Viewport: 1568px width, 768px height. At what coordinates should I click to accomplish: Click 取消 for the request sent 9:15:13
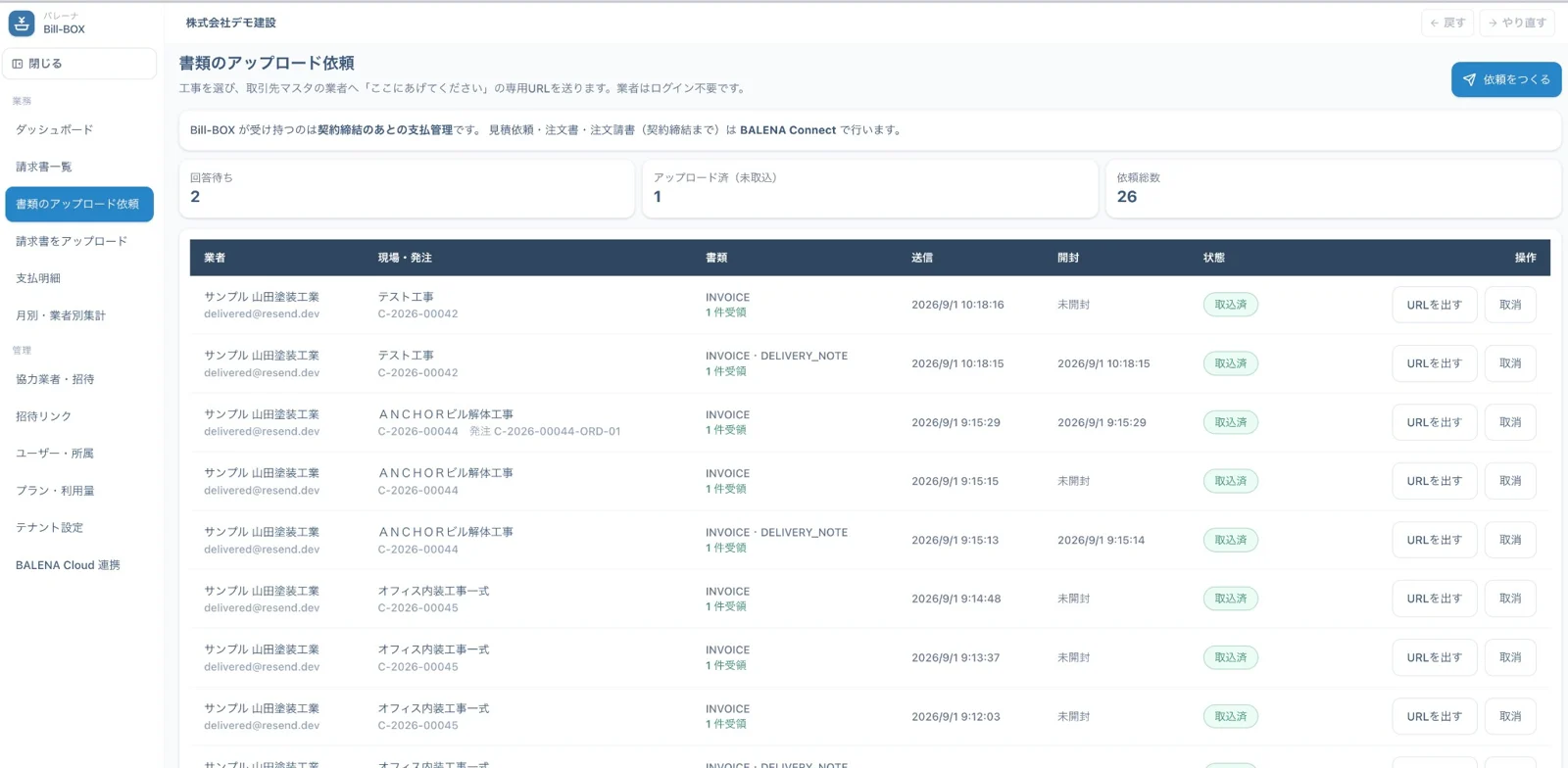1510,540
